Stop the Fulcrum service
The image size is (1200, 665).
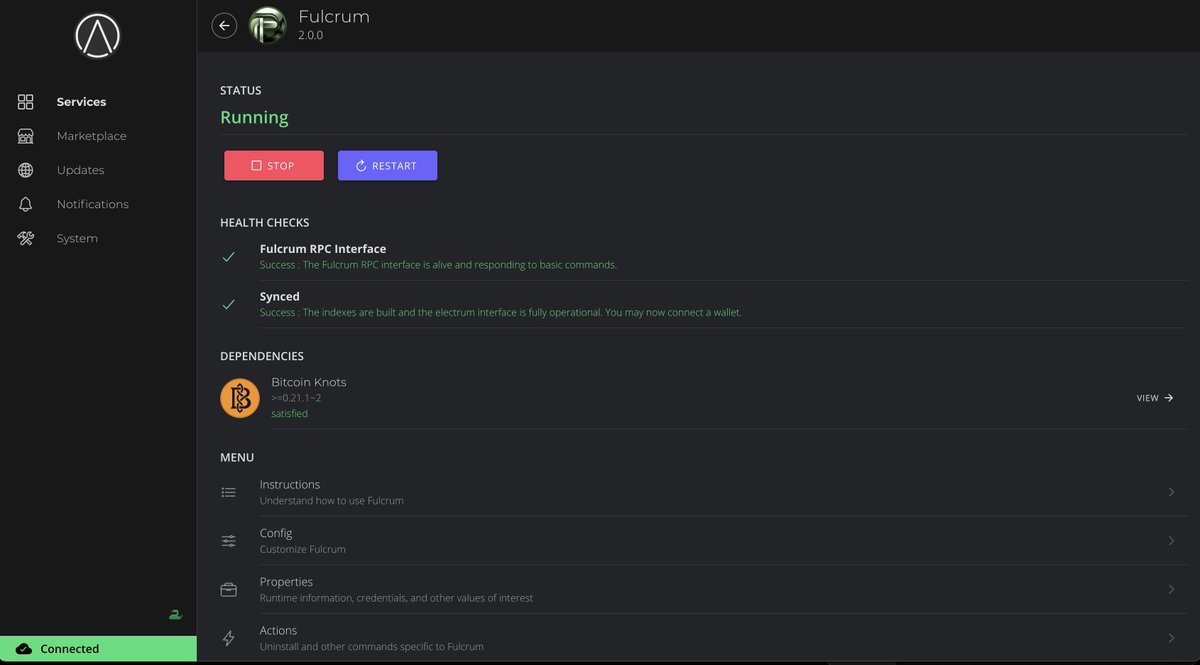(274, 166)
